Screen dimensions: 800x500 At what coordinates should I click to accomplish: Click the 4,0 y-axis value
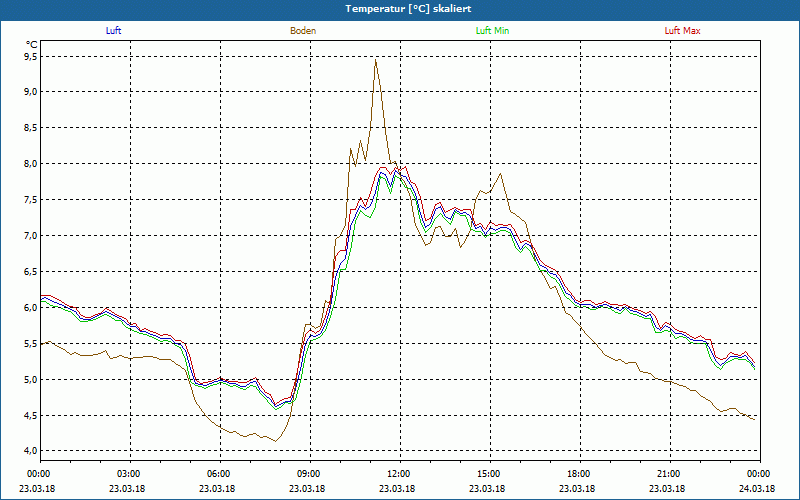pos(30,451)
